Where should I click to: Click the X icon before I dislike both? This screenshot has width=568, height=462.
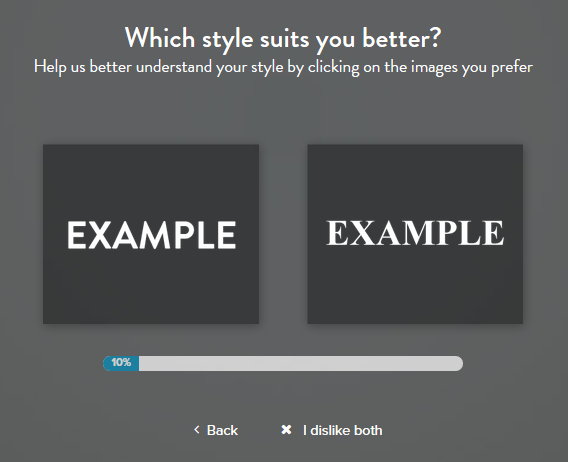286,430
